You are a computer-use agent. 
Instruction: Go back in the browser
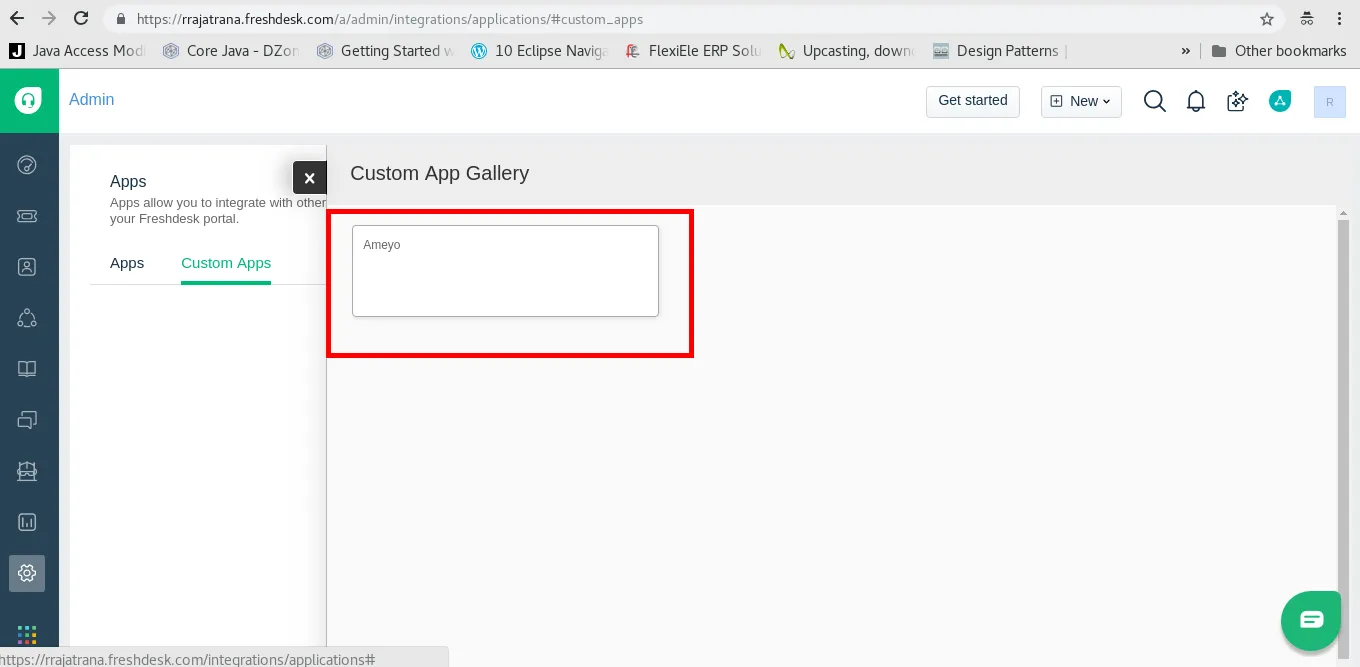click(17, 19)
